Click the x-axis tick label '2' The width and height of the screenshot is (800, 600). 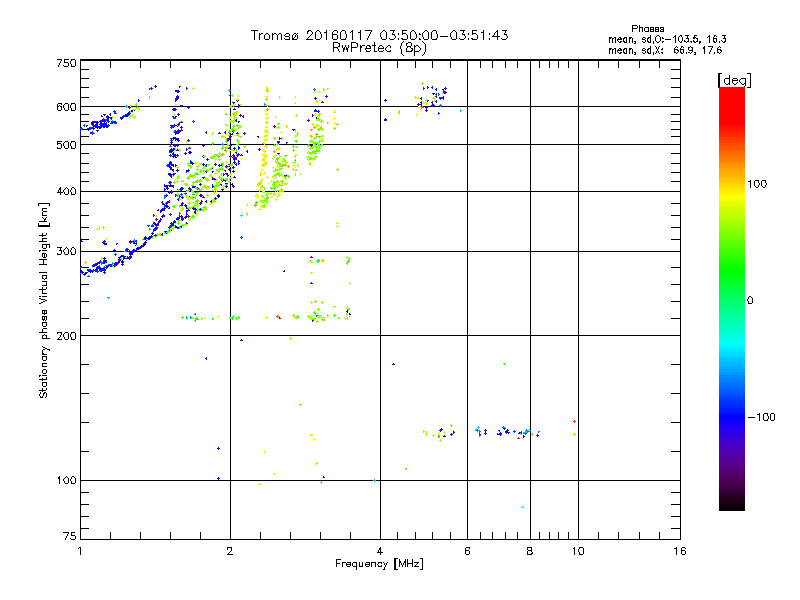point(230,551)
